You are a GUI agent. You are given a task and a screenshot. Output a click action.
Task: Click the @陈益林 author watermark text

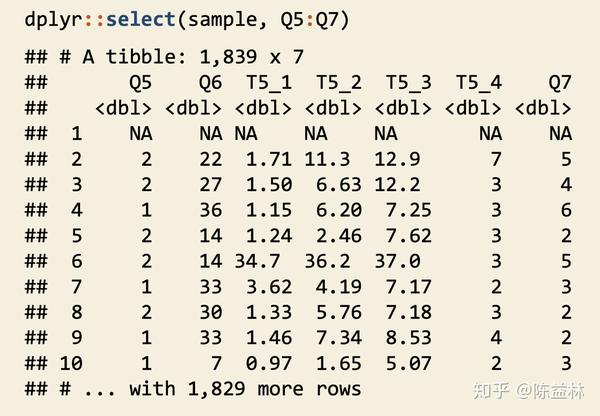553,390
